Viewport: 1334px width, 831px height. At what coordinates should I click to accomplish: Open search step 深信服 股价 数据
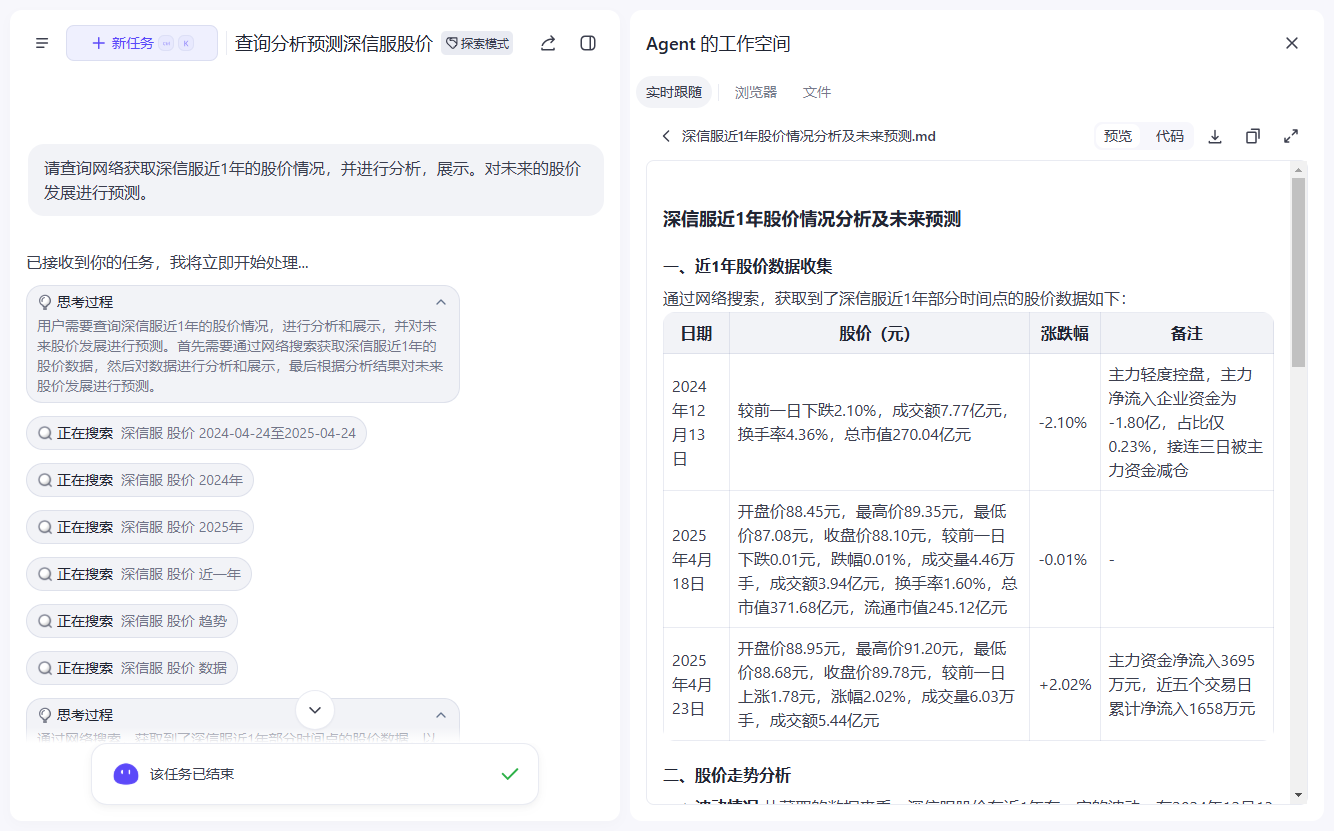(132, 668)
